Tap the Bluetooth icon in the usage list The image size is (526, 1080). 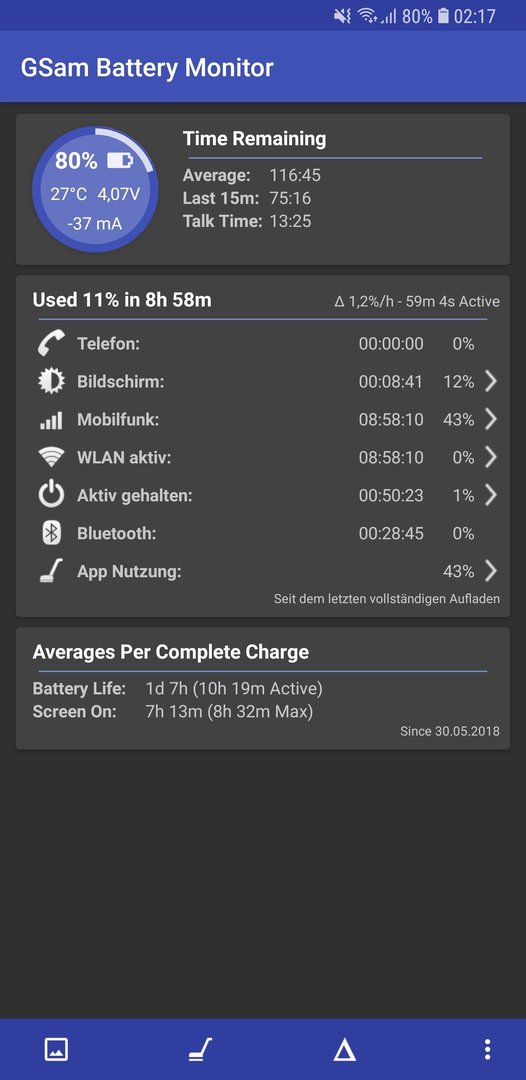(52, 533)
